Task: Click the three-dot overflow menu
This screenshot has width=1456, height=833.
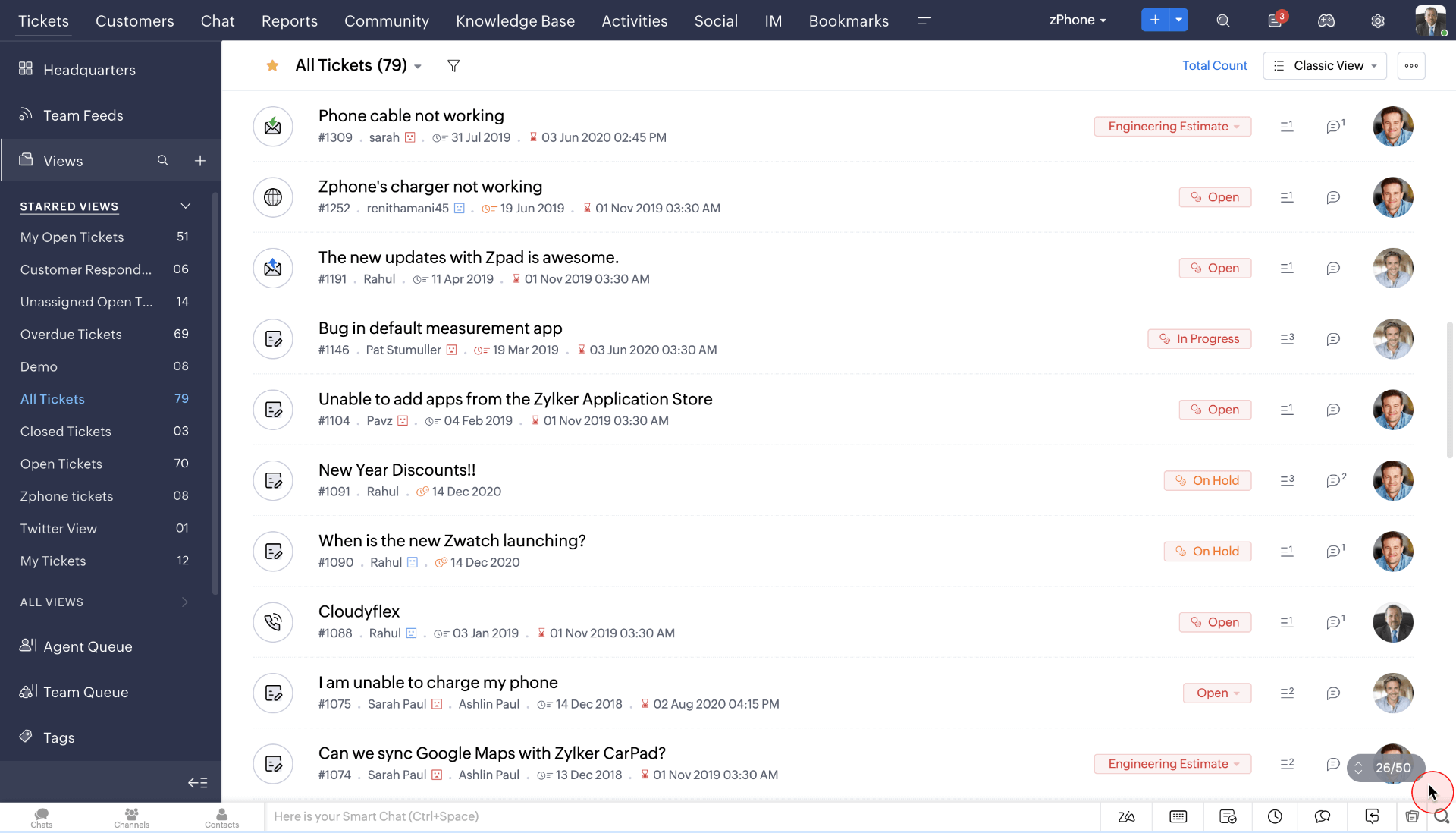Action: pos(1411,65)
